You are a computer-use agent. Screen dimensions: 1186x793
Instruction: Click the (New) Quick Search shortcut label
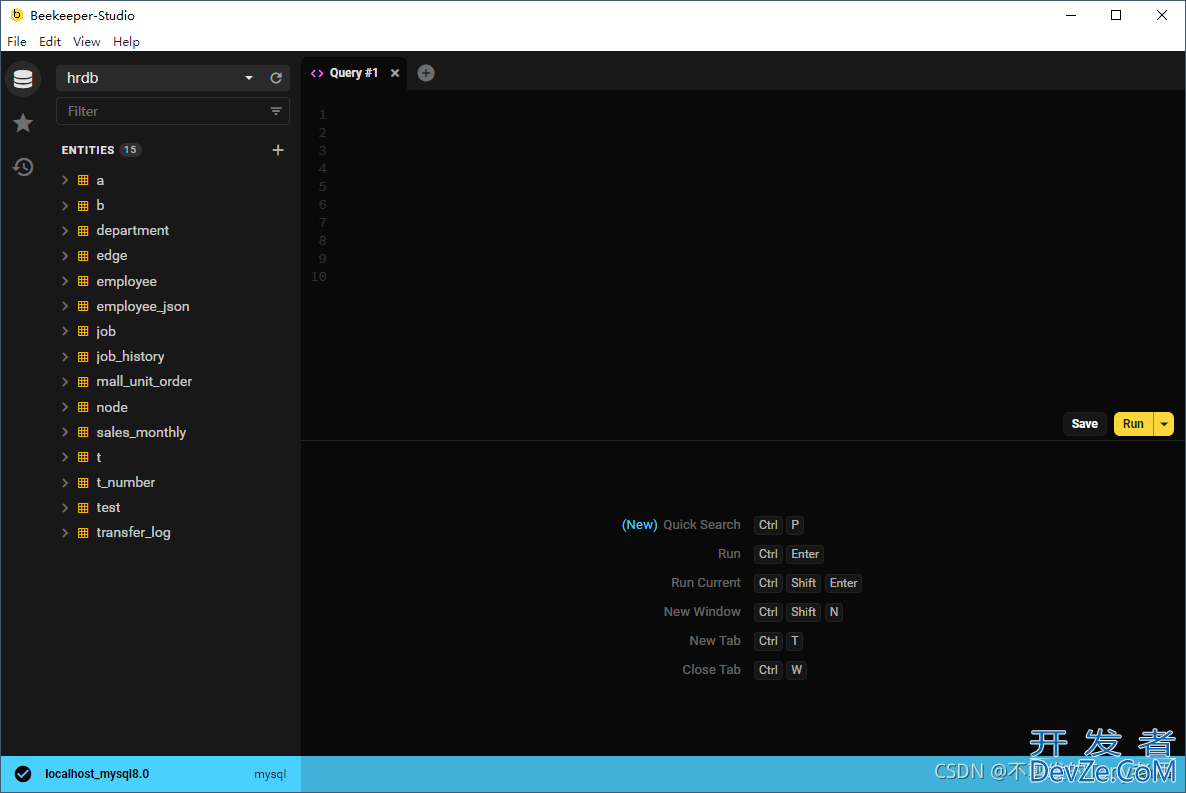[681, 524]
